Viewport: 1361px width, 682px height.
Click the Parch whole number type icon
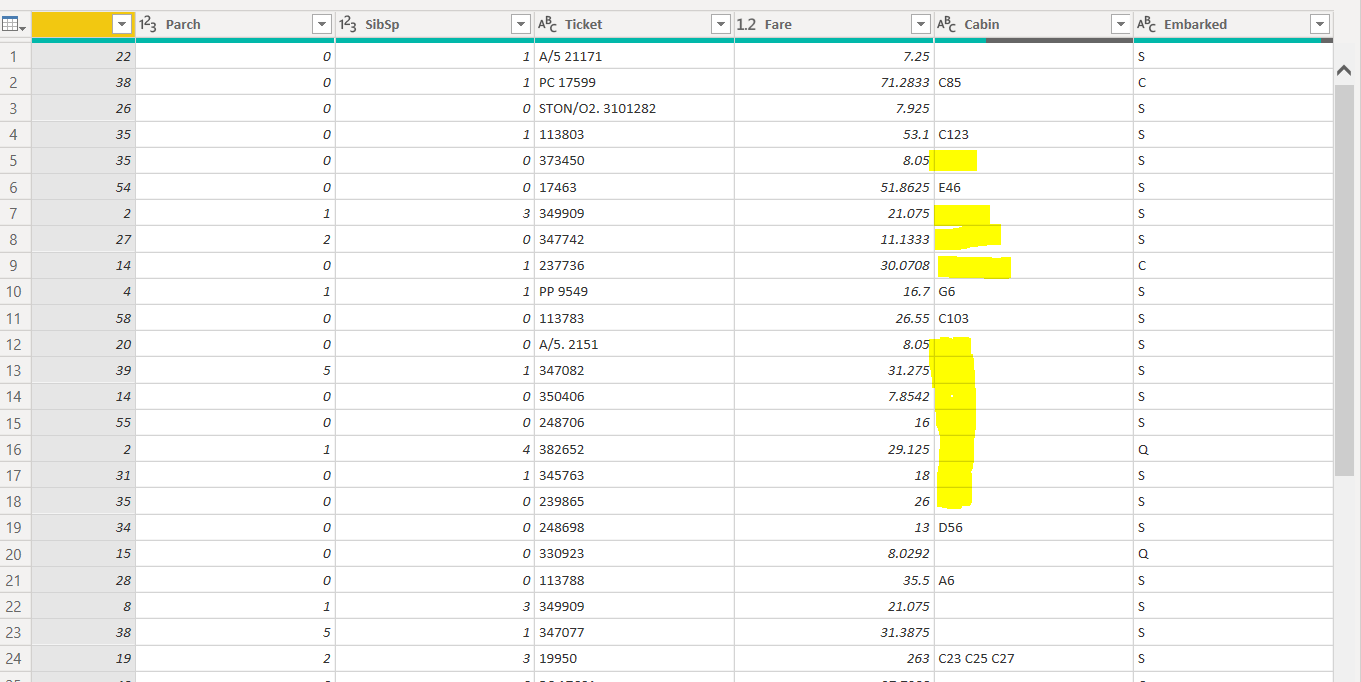[x=147, y=24]
